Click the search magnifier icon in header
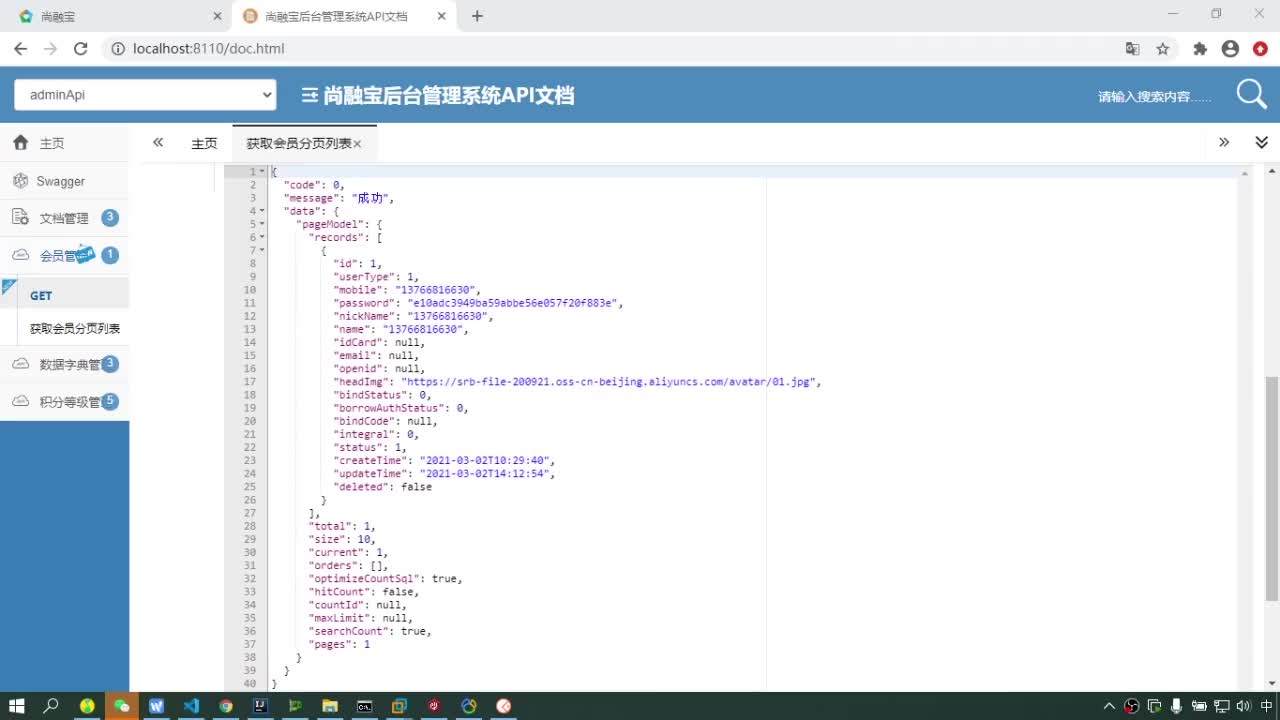 click(1251, 94)
